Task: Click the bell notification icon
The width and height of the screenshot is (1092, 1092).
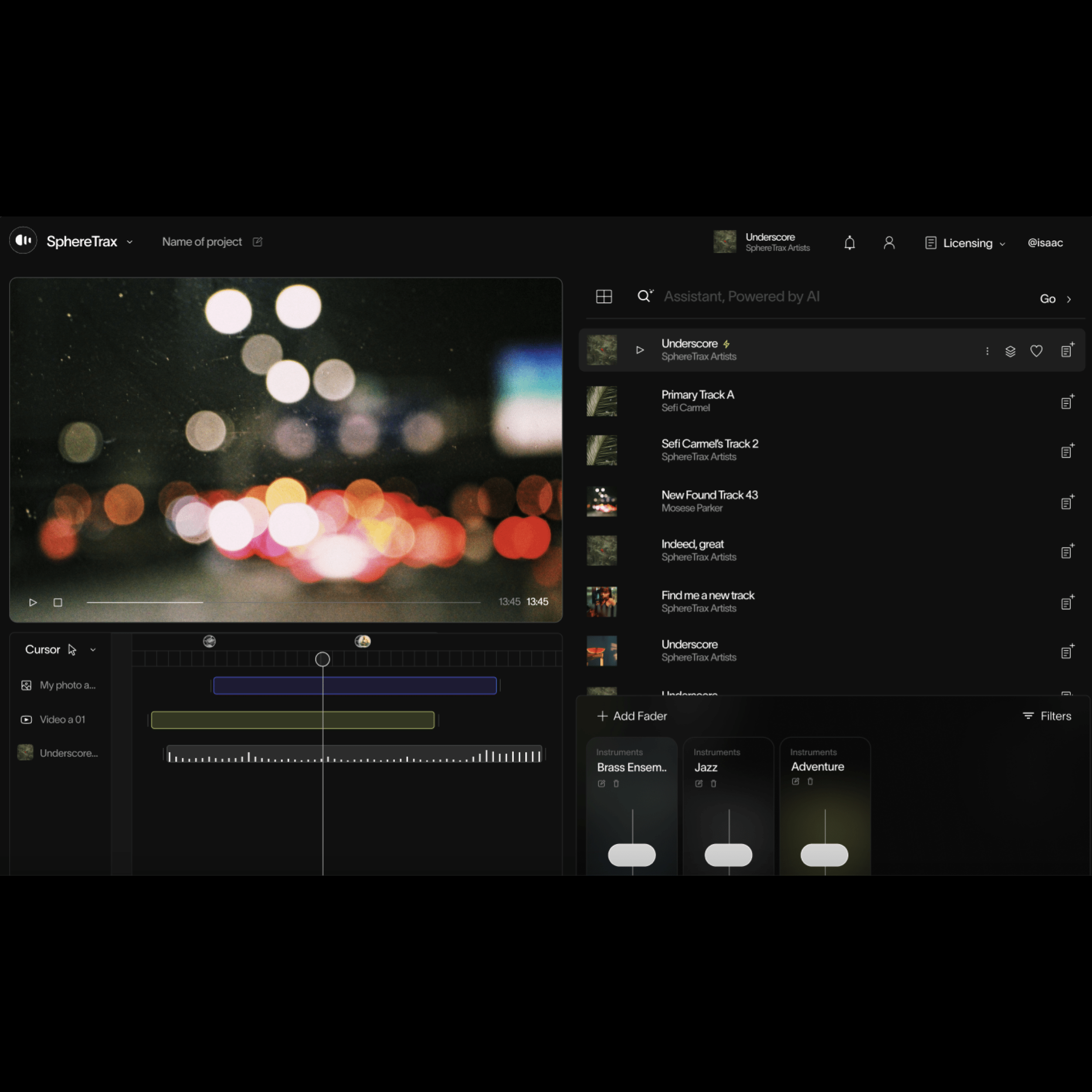Action: click(x=850, y=242)
